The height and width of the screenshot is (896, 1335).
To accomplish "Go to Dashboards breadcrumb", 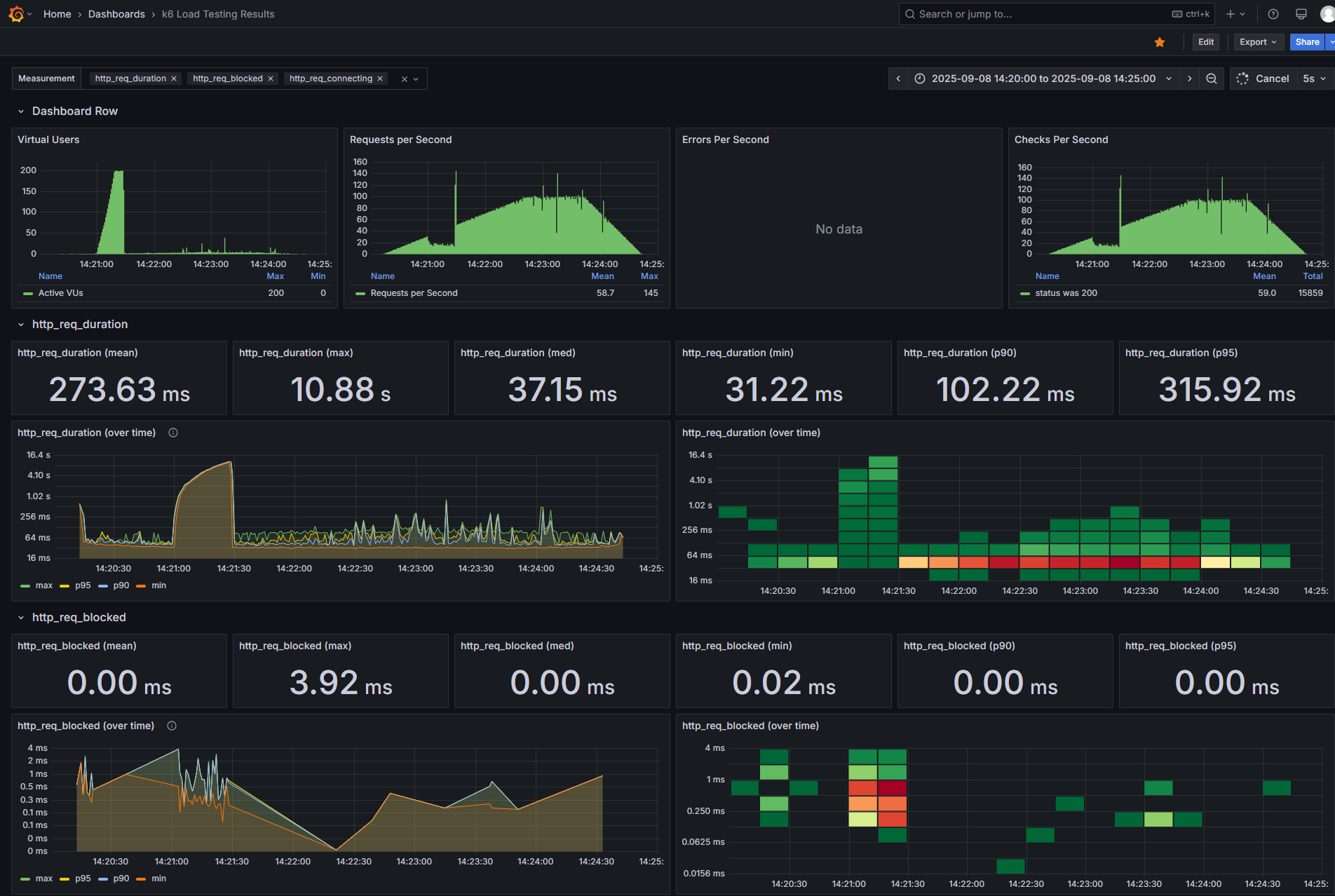I will 116,14.
